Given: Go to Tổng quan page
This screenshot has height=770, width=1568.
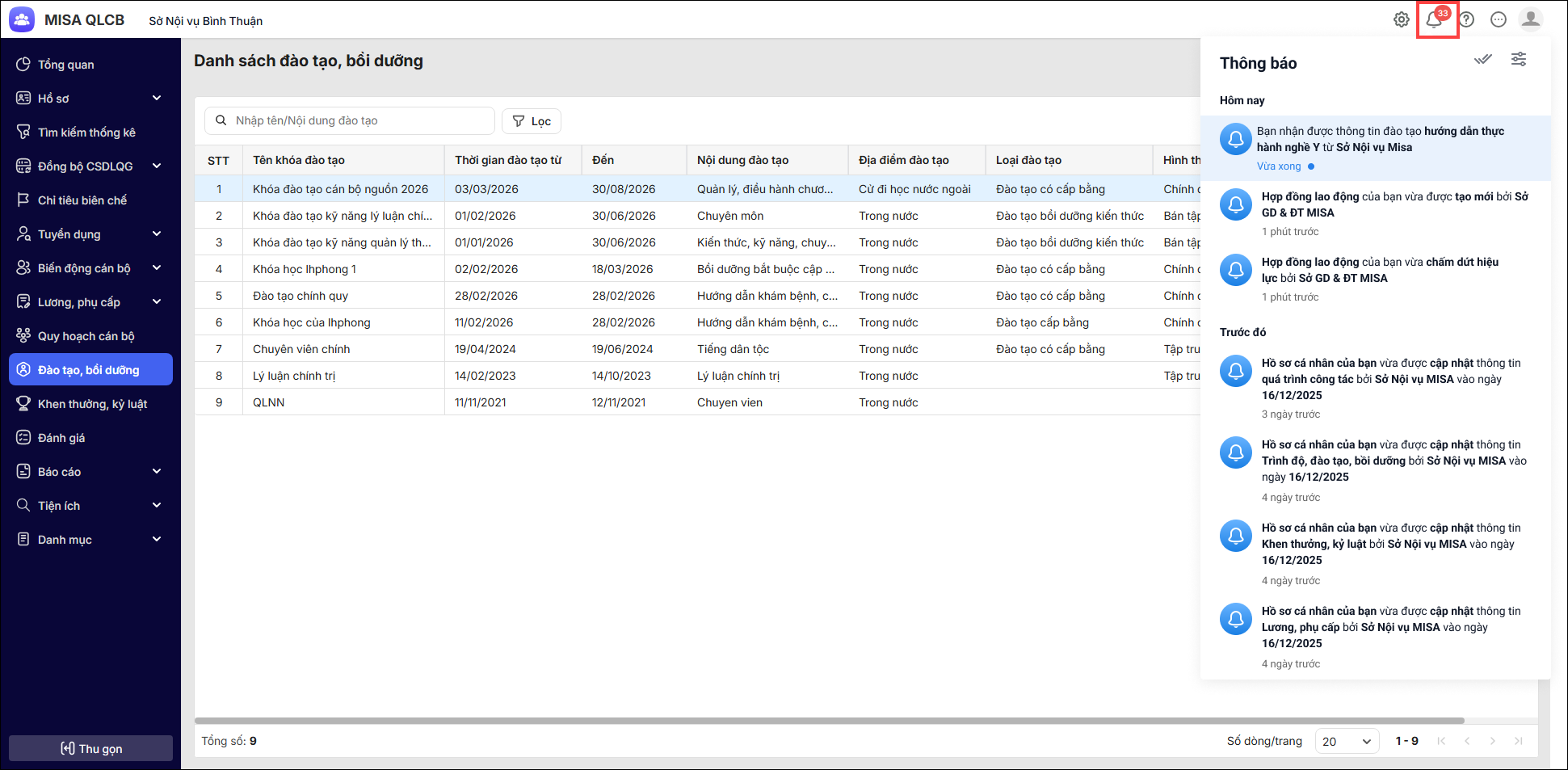Looking at the screenshot, I should pos(66,65).
